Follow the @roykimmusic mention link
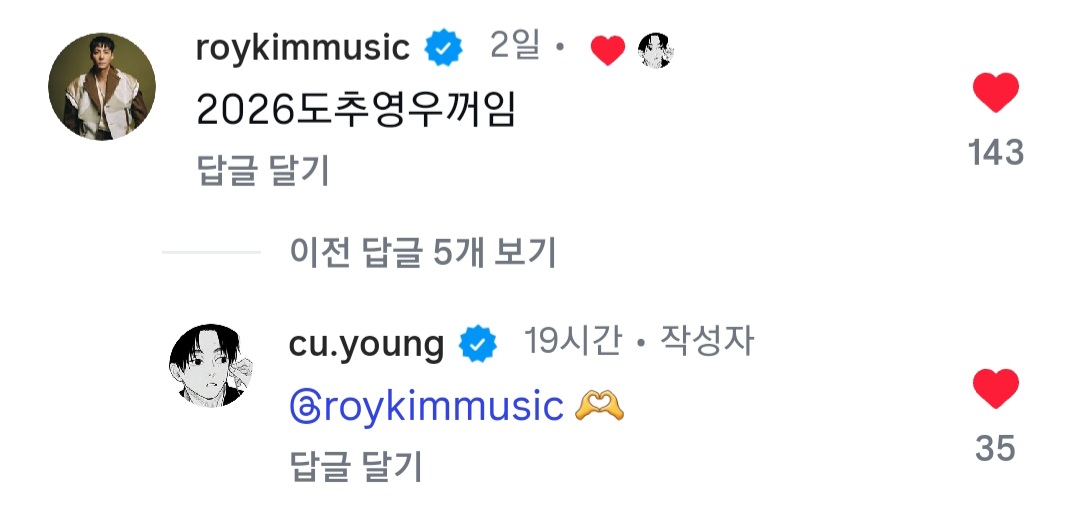Screen dimensions: 1080x522 (x=427, y=407)
